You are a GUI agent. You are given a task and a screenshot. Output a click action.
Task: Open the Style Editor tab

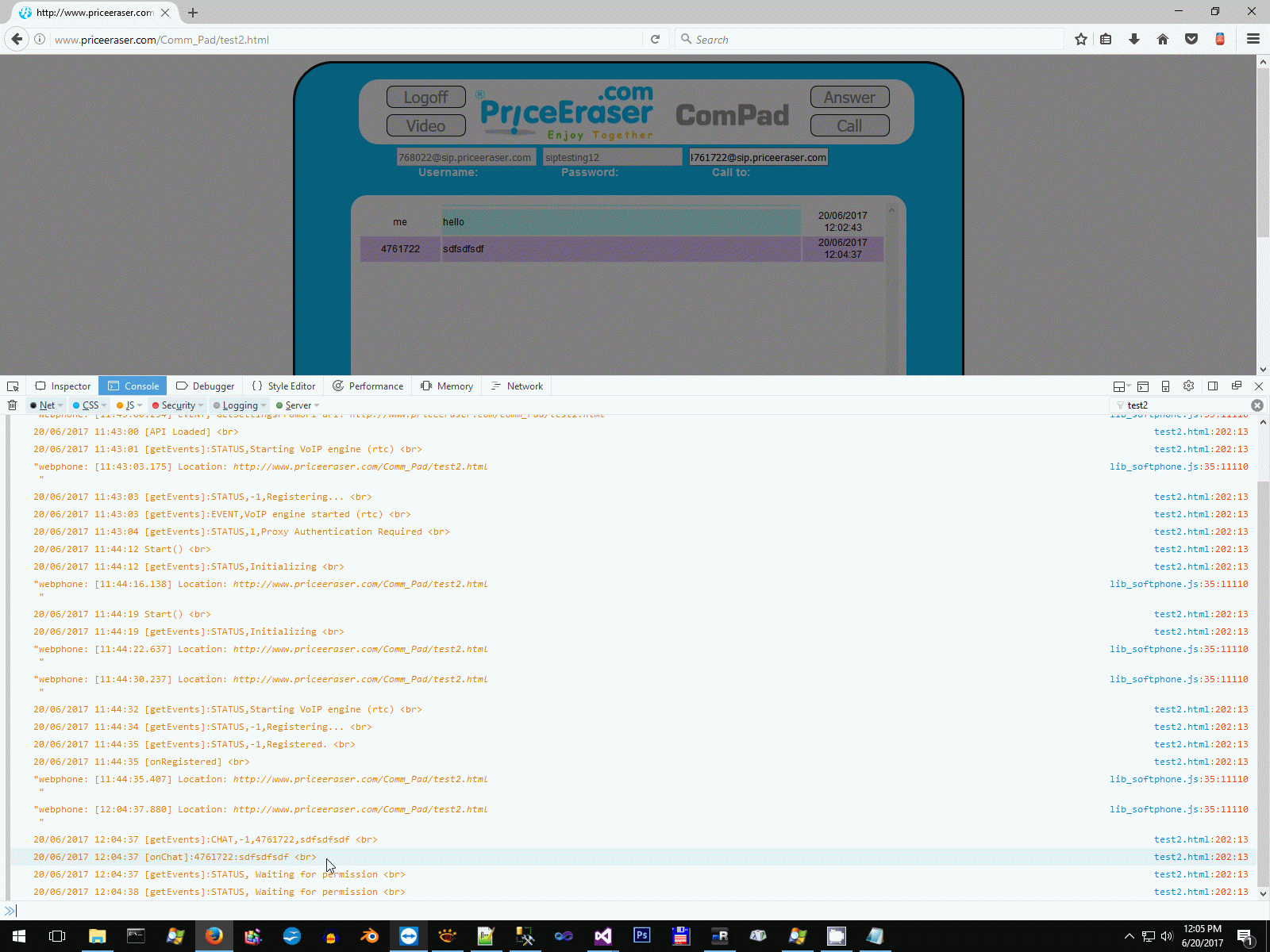[x=283, y=386]
